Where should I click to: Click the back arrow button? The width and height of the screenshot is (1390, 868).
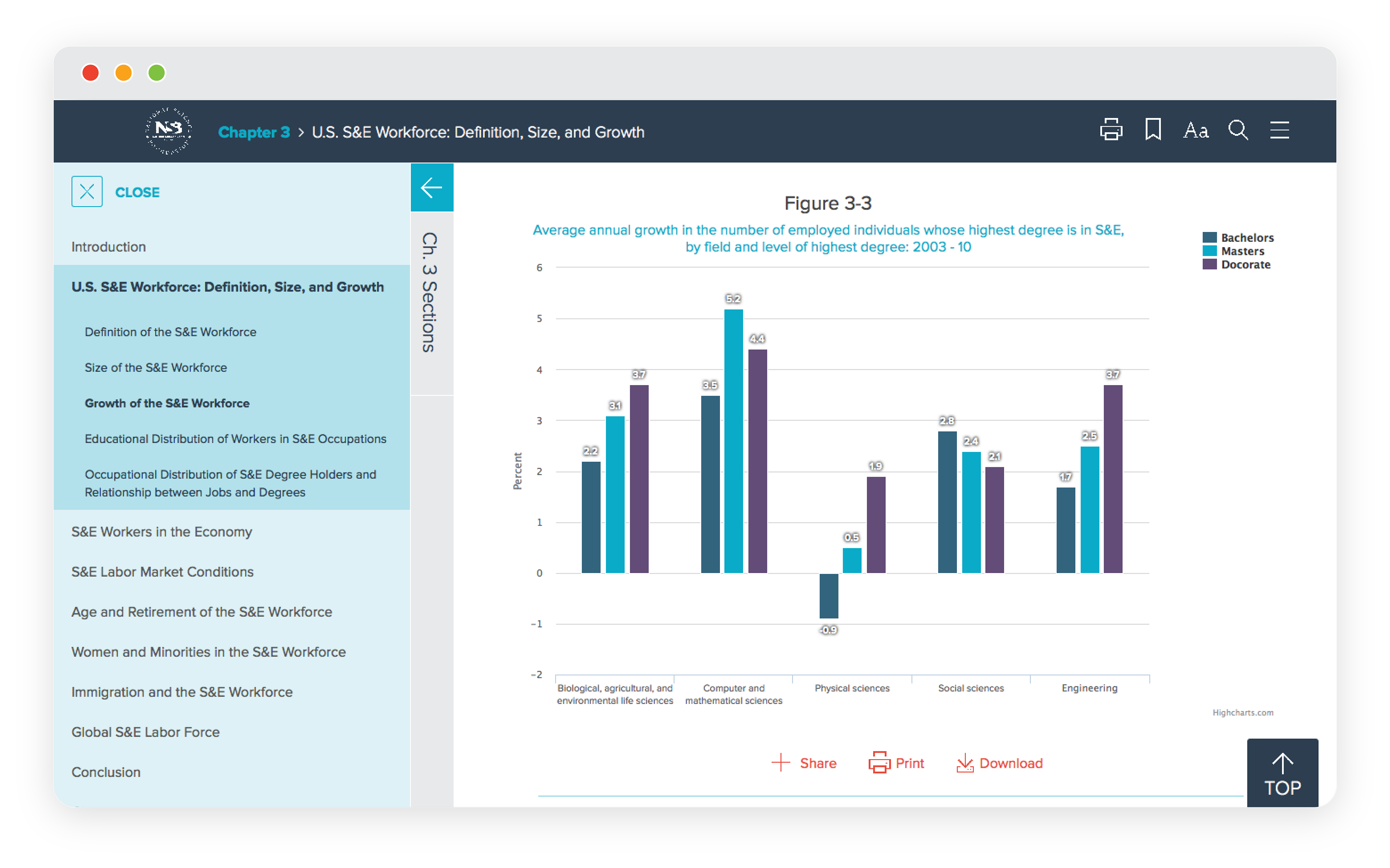click(x=432, y=188)
